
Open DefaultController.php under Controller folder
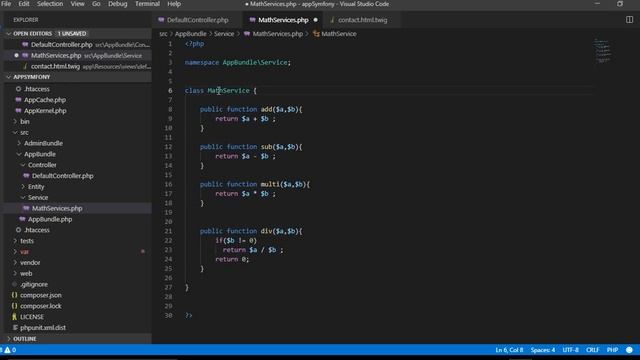coord(63,176)
